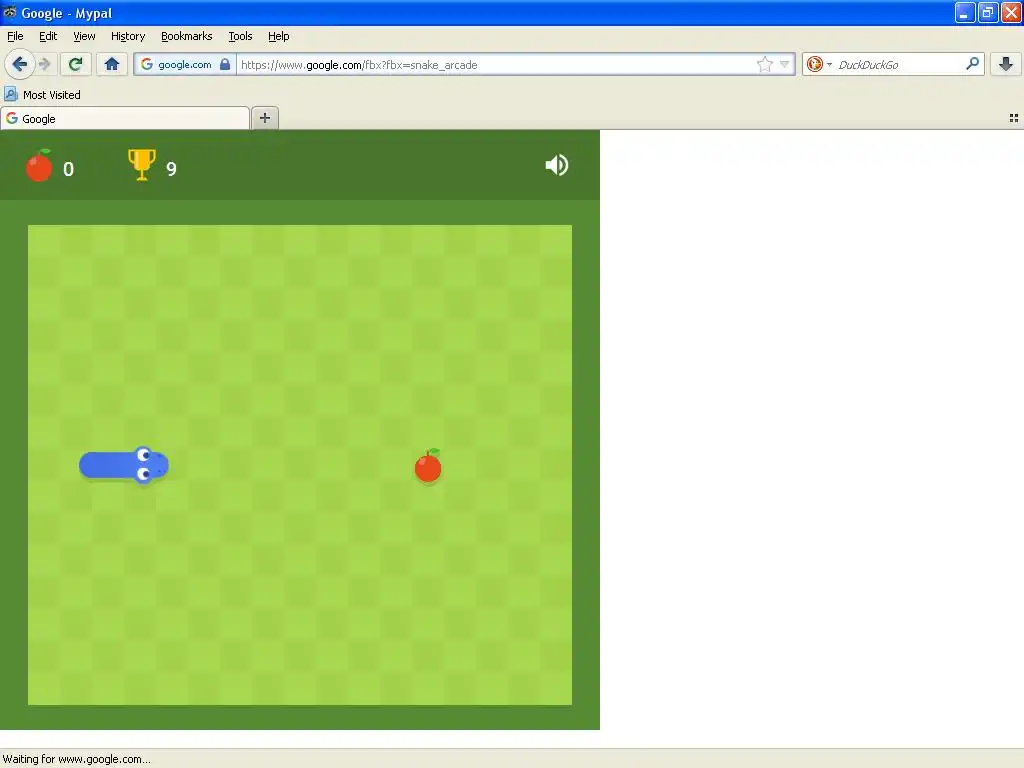
Task: Open the downloads arrow button
Action: pyautogui.click(x=1006, y=64)
